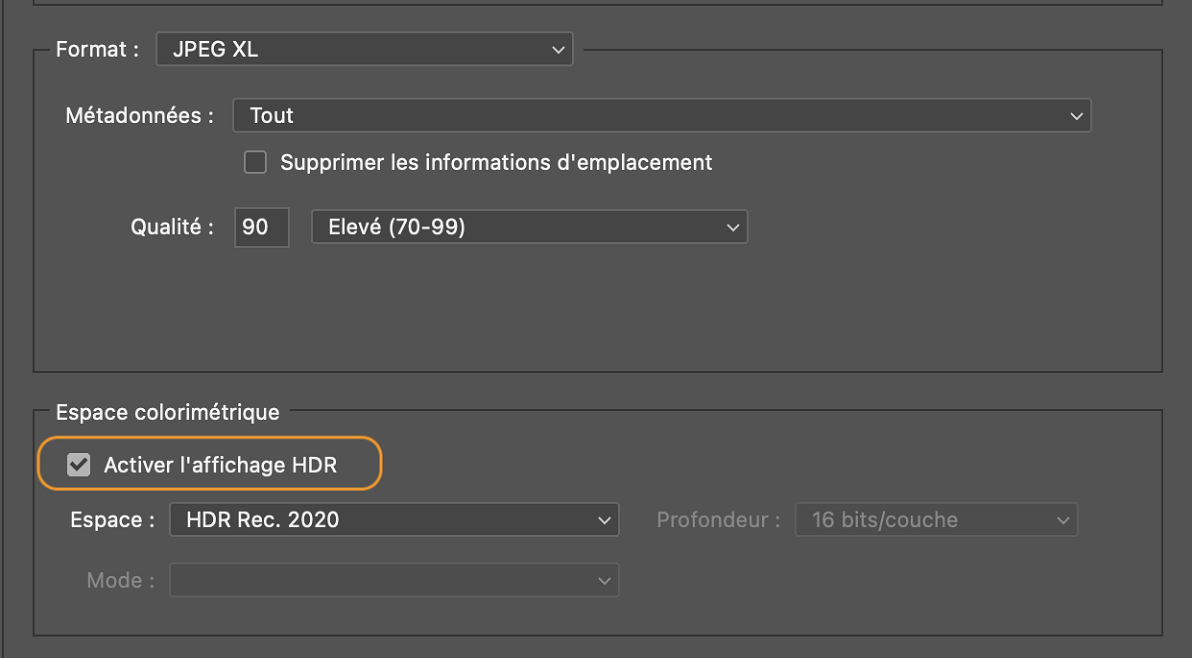Click the "Qualité :" label
Viewport: 1192px width, 658px height.
172,227
